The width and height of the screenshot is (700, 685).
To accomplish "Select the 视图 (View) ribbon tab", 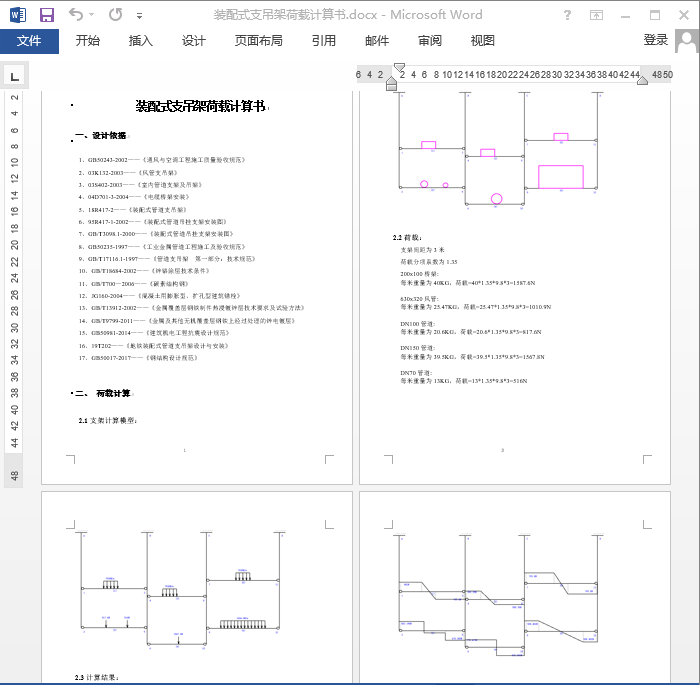I will coord(482,41).
